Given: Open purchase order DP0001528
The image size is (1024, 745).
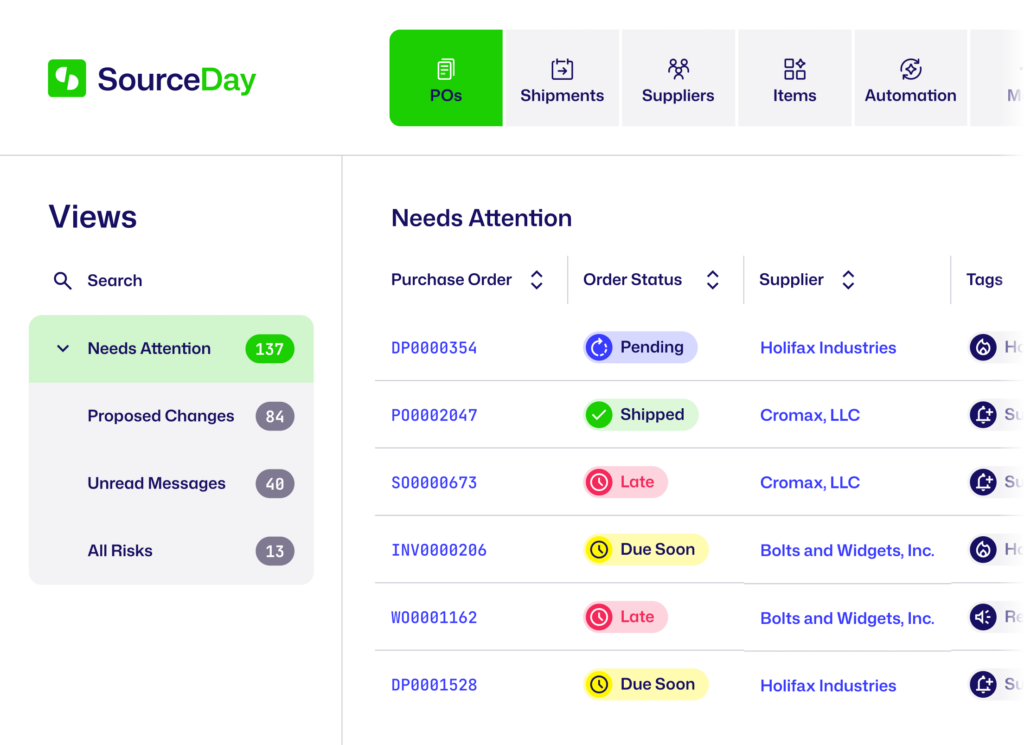Looking at the screenshot, I should point(434,685).
